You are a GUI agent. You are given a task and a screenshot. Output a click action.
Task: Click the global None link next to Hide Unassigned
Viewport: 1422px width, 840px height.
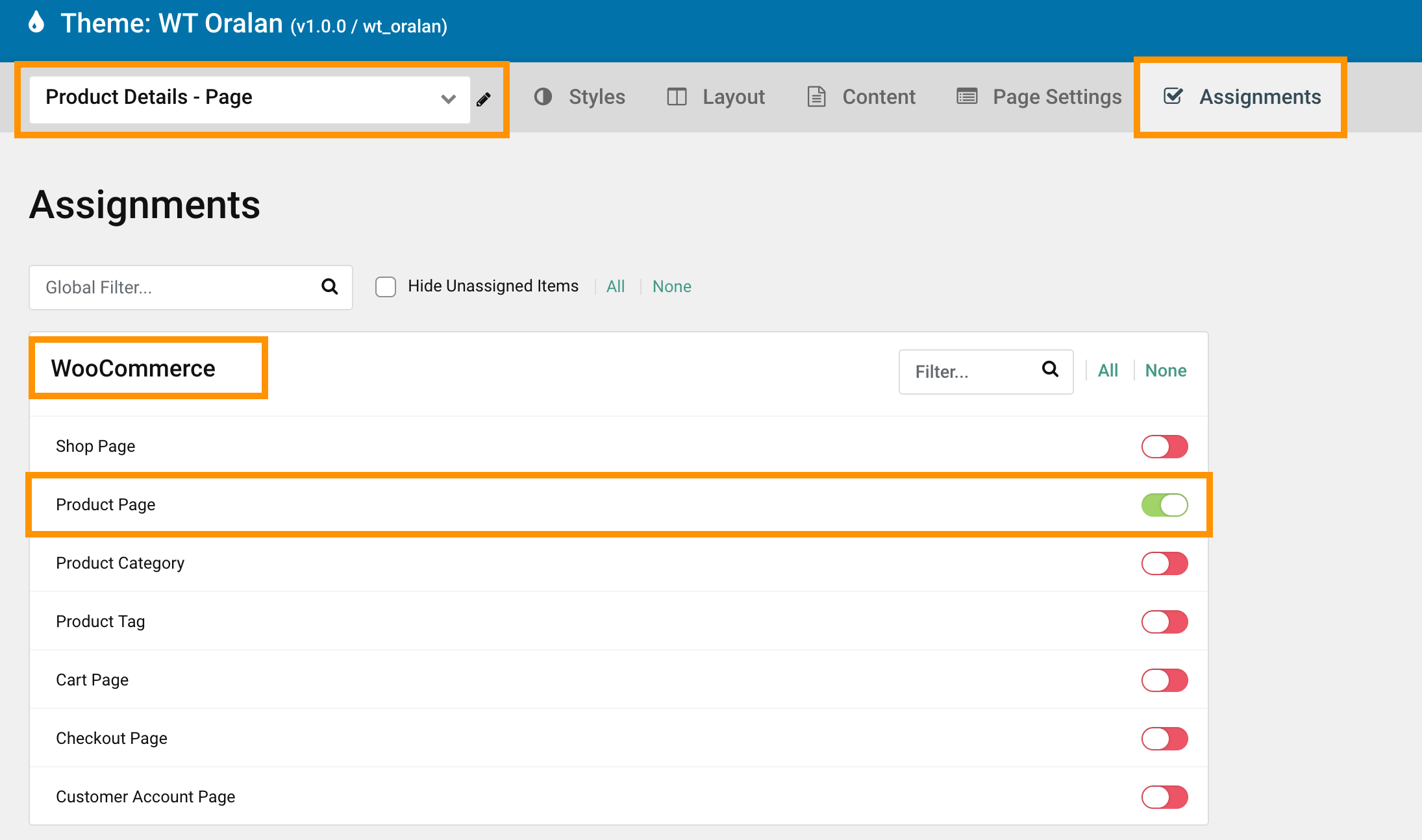[x=672, y=287]
